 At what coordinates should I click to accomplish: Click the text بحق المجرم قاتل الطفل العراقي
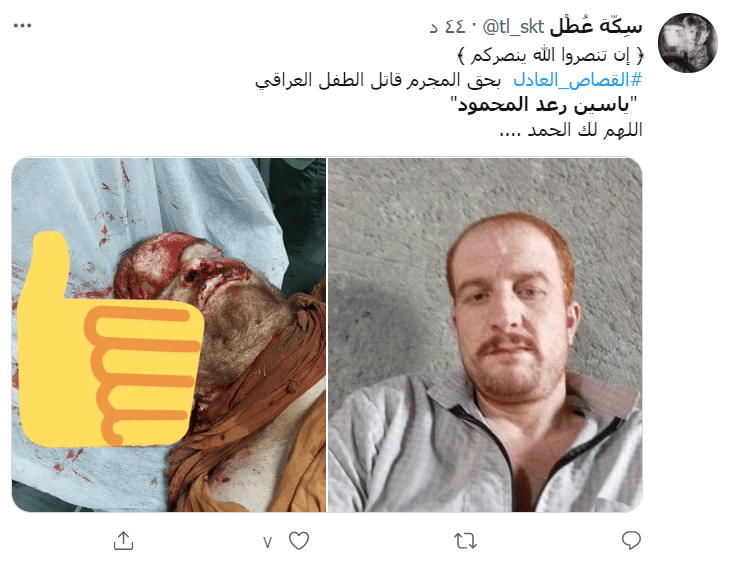[x=378, y=80]
